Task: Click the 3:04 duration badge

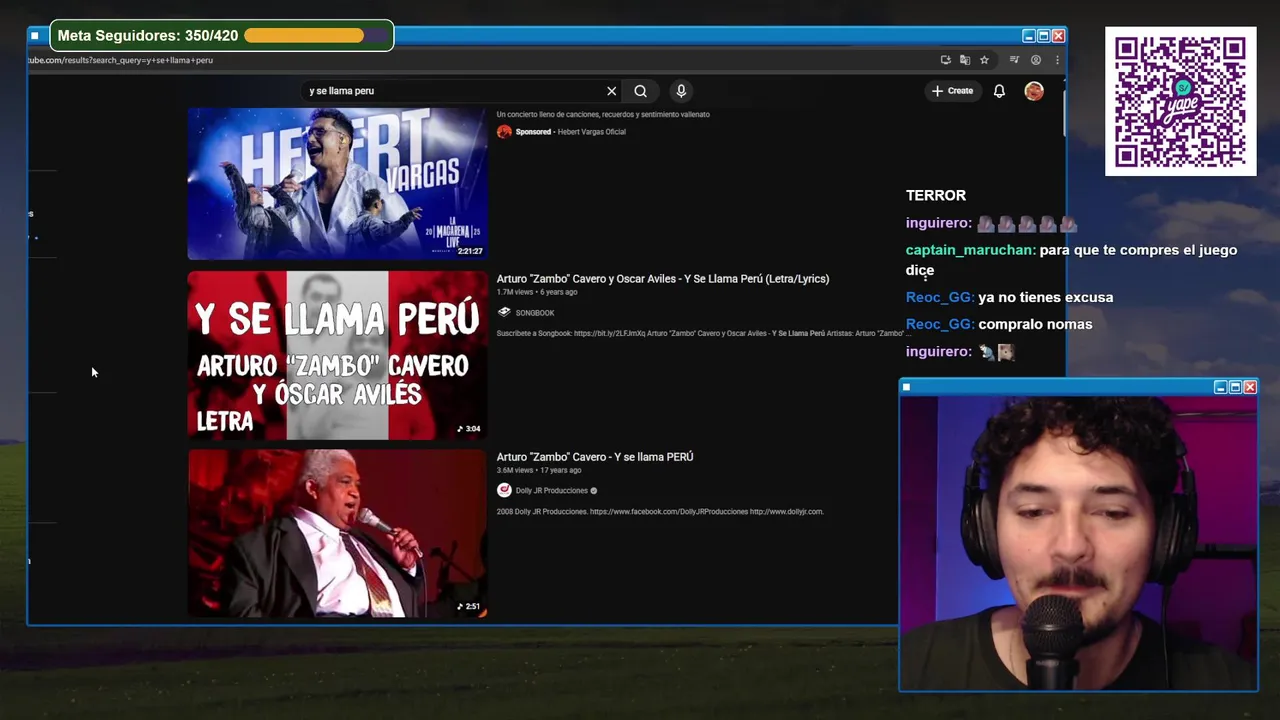Action: point(469,429)
